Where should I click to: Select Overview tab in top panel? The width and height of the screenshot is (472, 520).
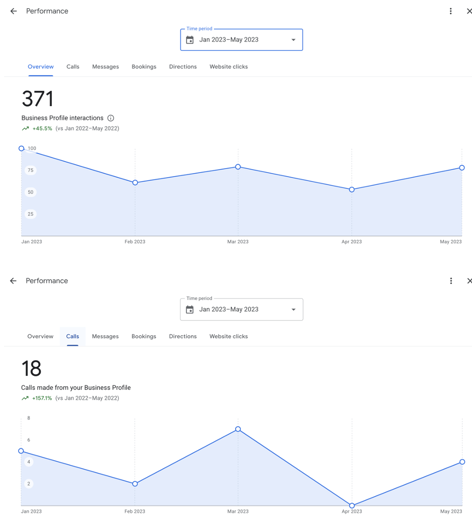click(x=41, y=67)
